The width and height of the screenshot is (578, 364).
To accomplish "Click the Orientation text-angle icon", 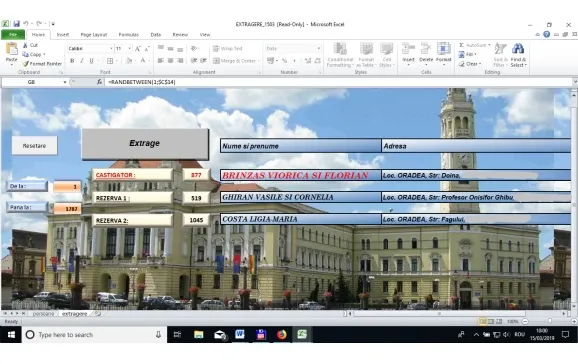I will (x=194, y=48).
